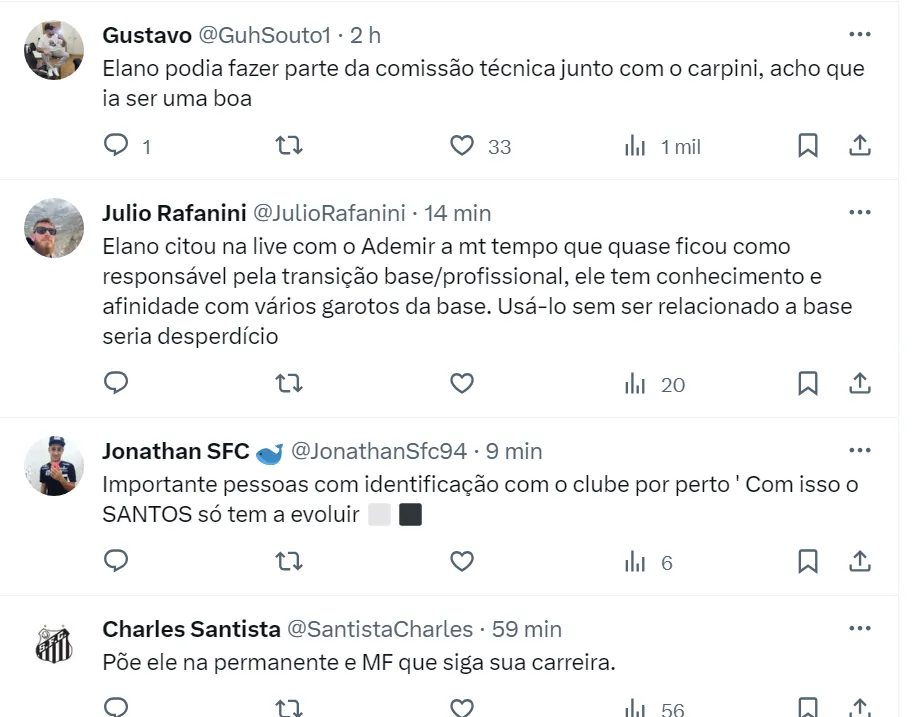Retweet Gustavo's post about Elano

point(288,146)
